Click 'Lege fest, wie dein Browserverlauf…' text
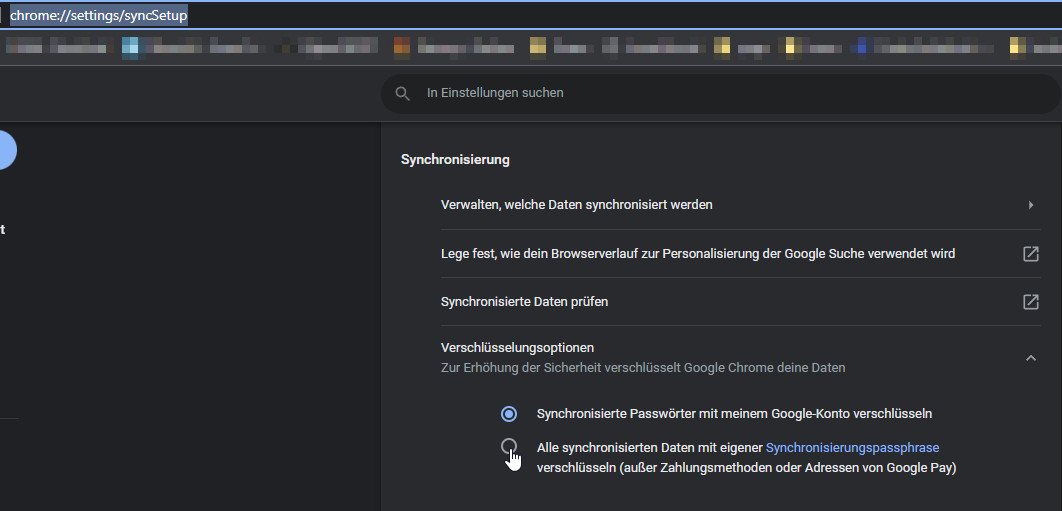1062x511 pixels. click(x=697, y=254)
